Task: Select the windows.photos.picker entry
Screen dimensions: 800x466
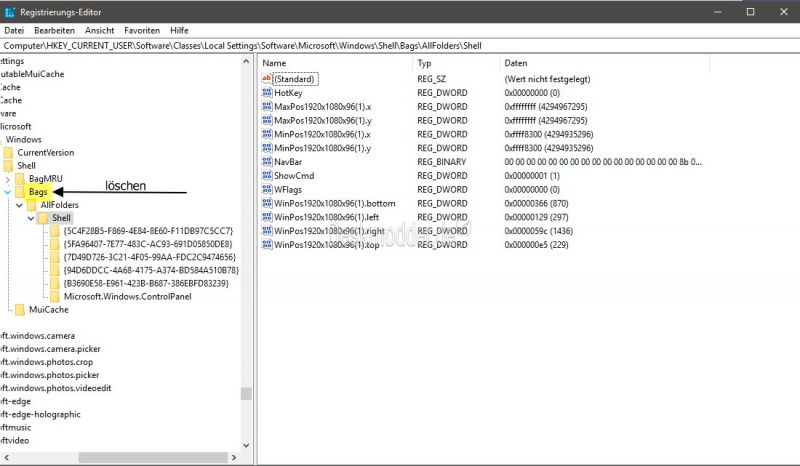Action: (x=50, y=375)
